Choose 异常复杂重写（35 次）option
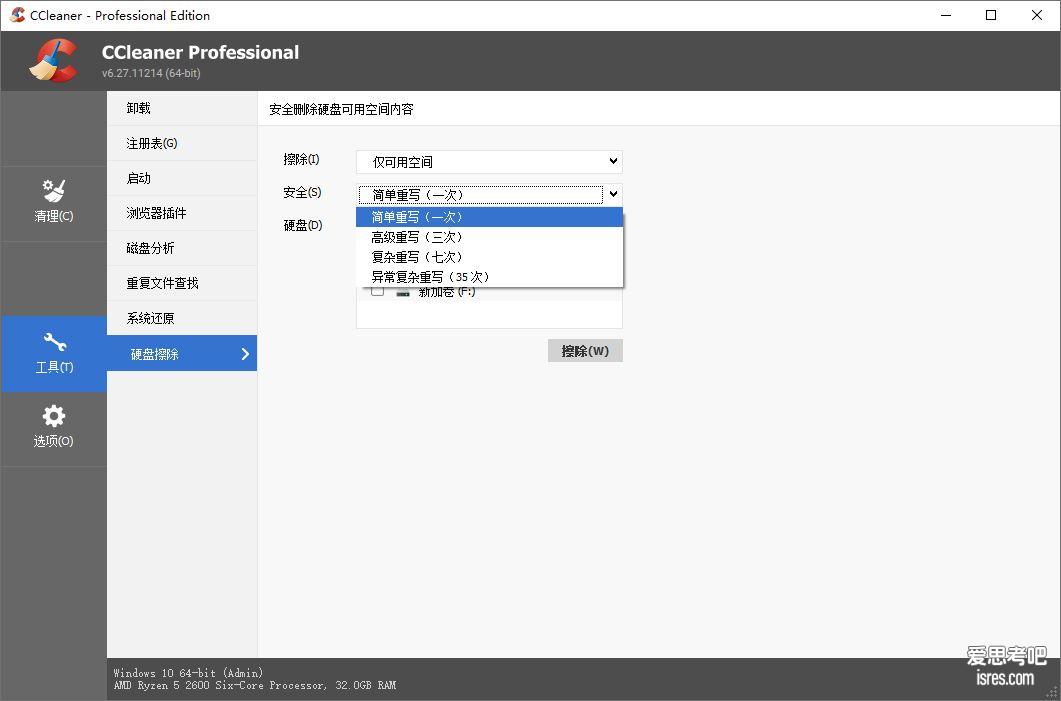Viewport: 1061px width, 701px height. 489,277
